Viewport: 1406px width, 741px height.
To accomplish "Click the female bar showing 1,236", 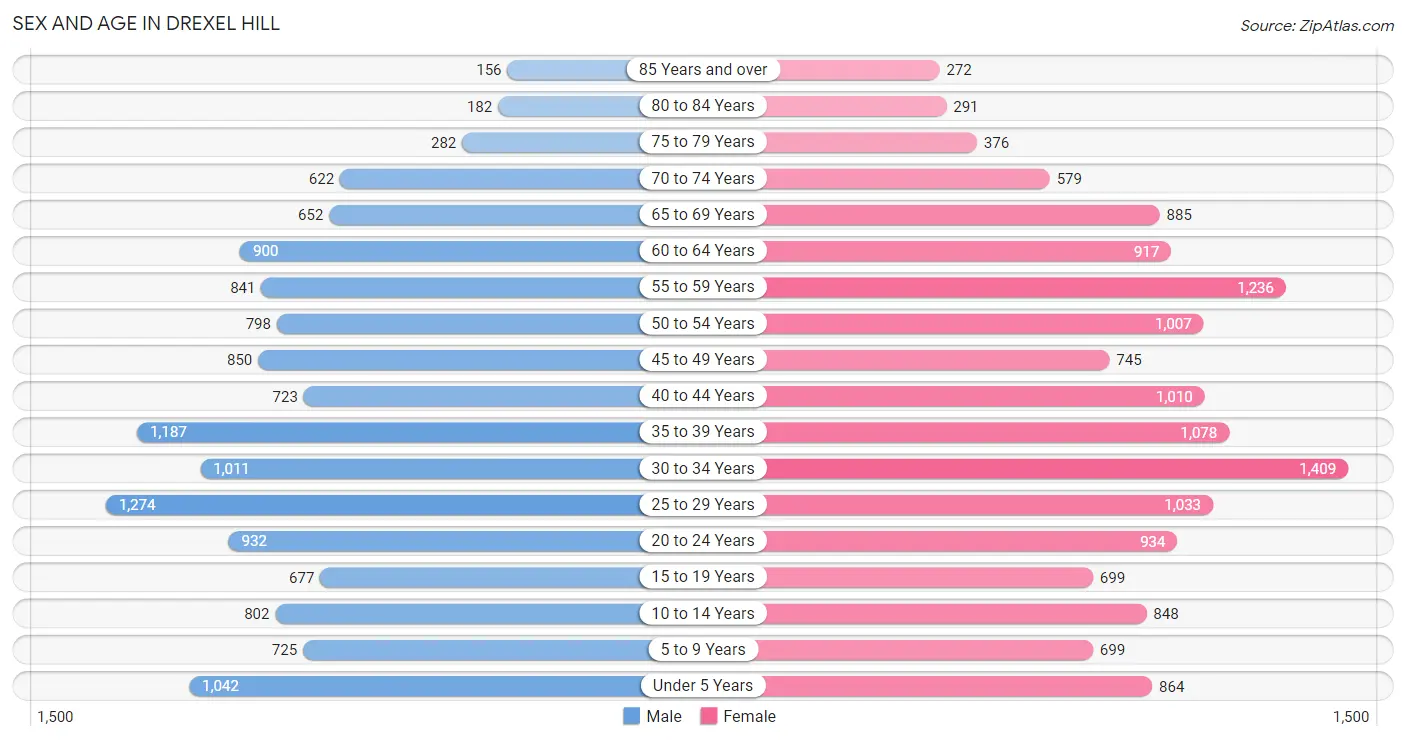I will (1024, 287).
